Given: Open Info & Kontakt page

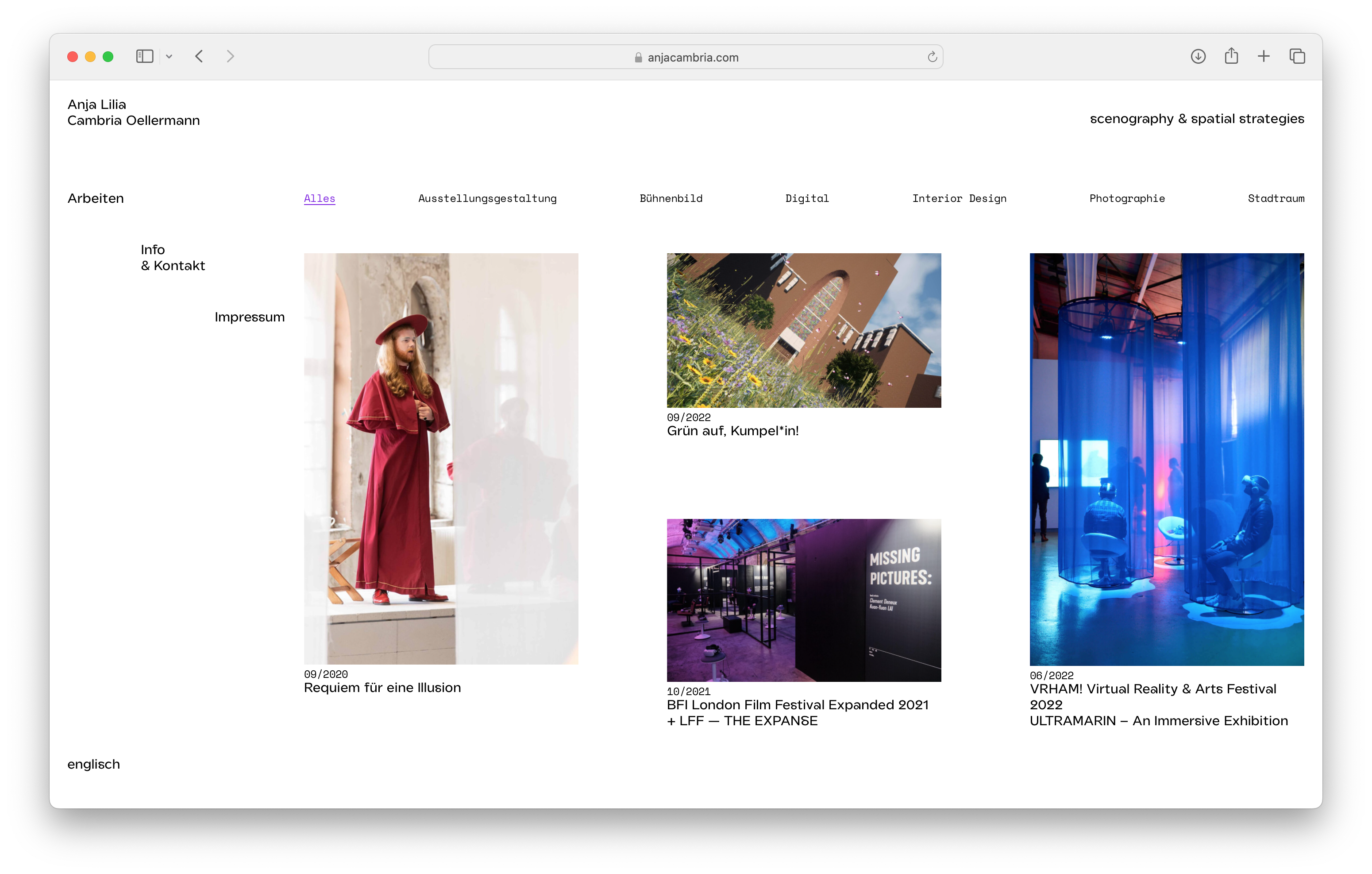Looking at the screenshot, I should point(173,258).
